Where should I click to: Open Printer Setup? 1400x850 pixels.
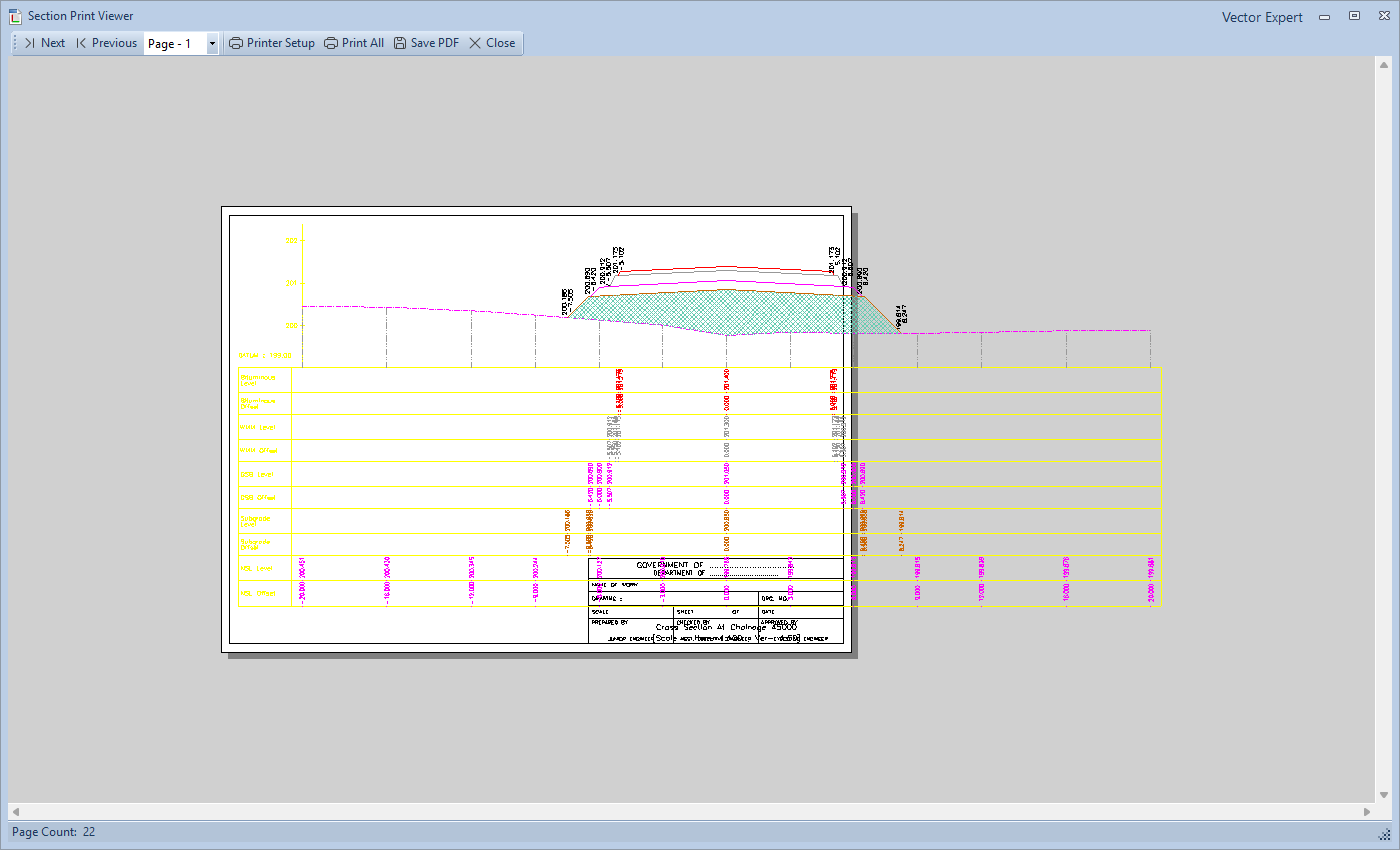(x=272, y=43)
